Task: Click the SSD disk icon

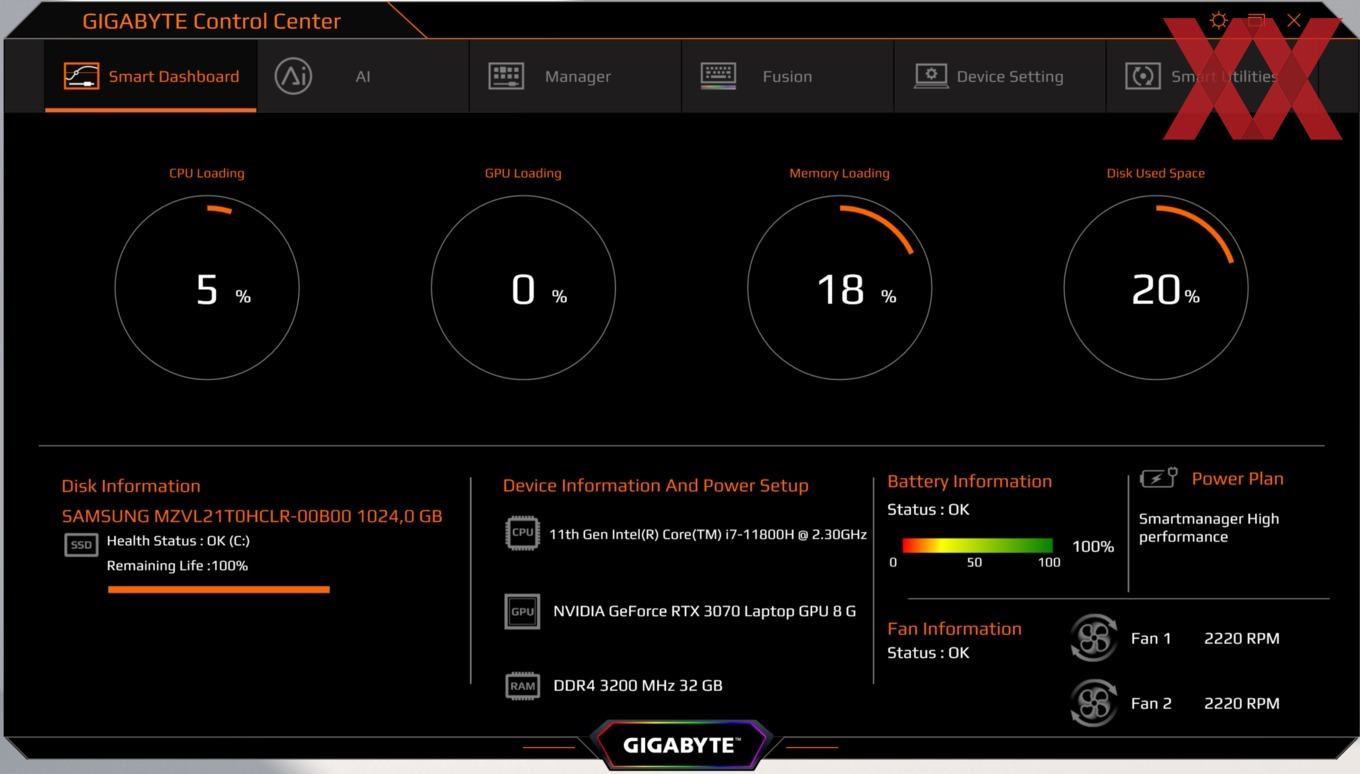Action: pyautogui.click(x=81, y=545)
